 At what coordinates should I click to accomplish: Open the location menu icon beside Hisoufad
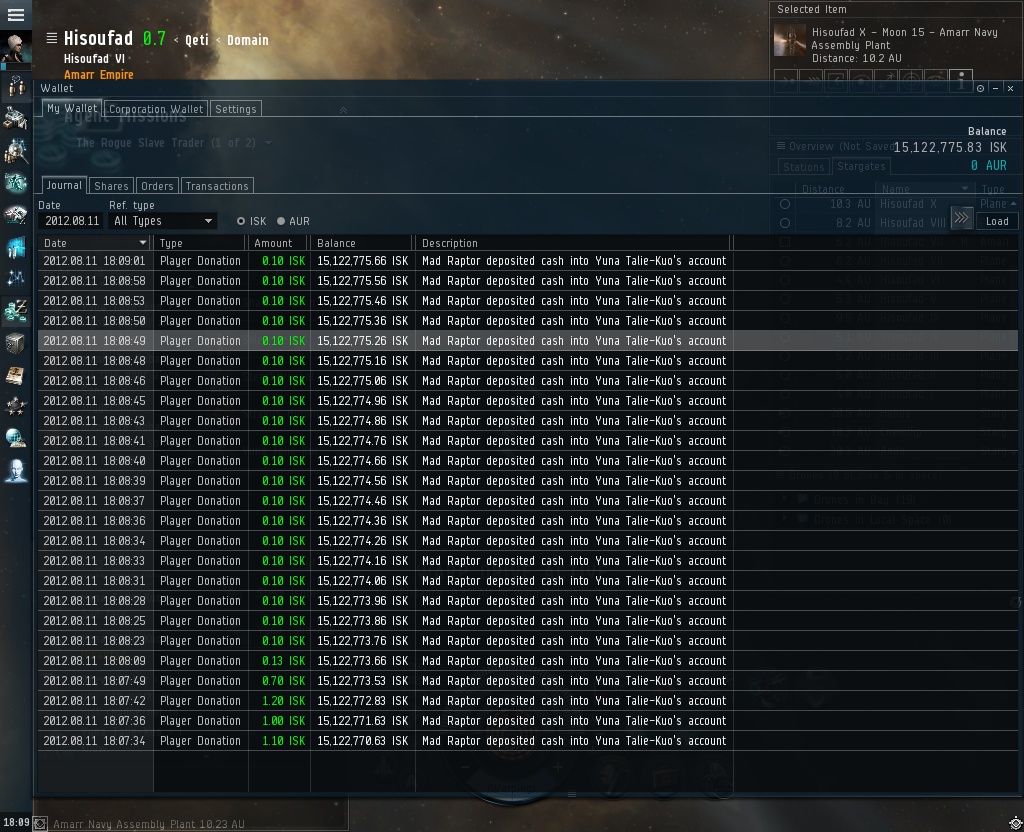52,39
